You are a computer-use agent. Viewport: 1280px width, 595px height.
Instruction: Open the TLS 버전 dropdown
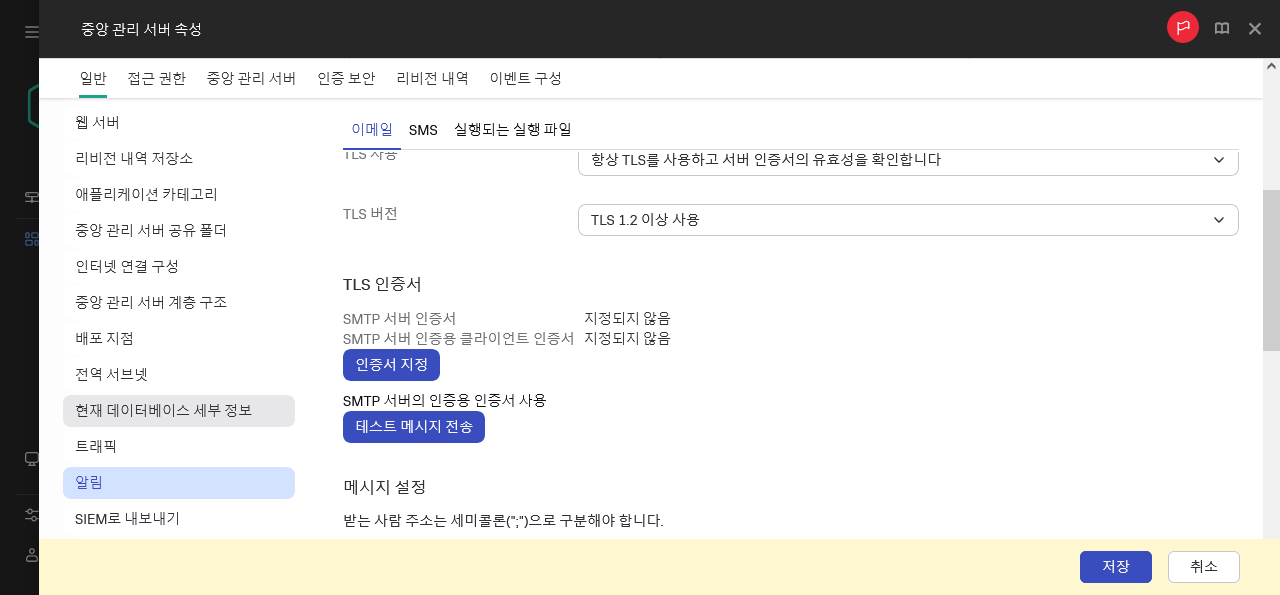click(908, 219)
